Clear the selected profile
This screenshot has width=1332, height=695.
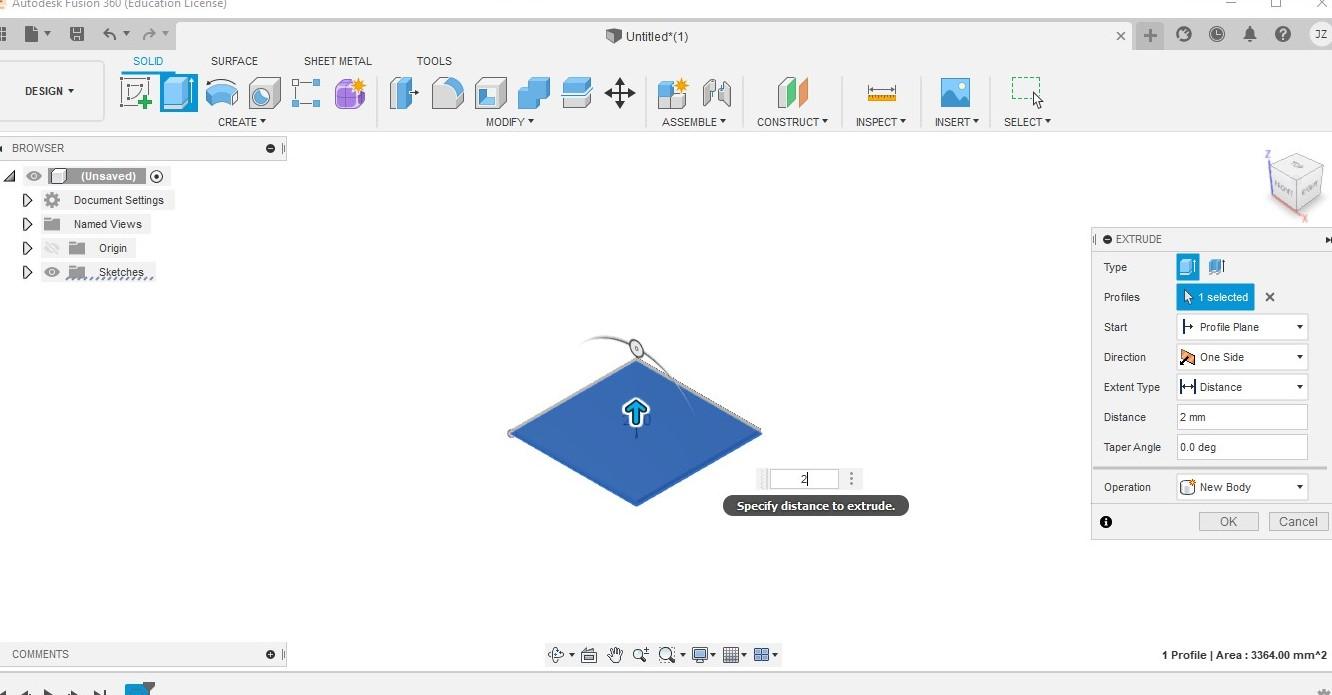(x=1270, y=297)
